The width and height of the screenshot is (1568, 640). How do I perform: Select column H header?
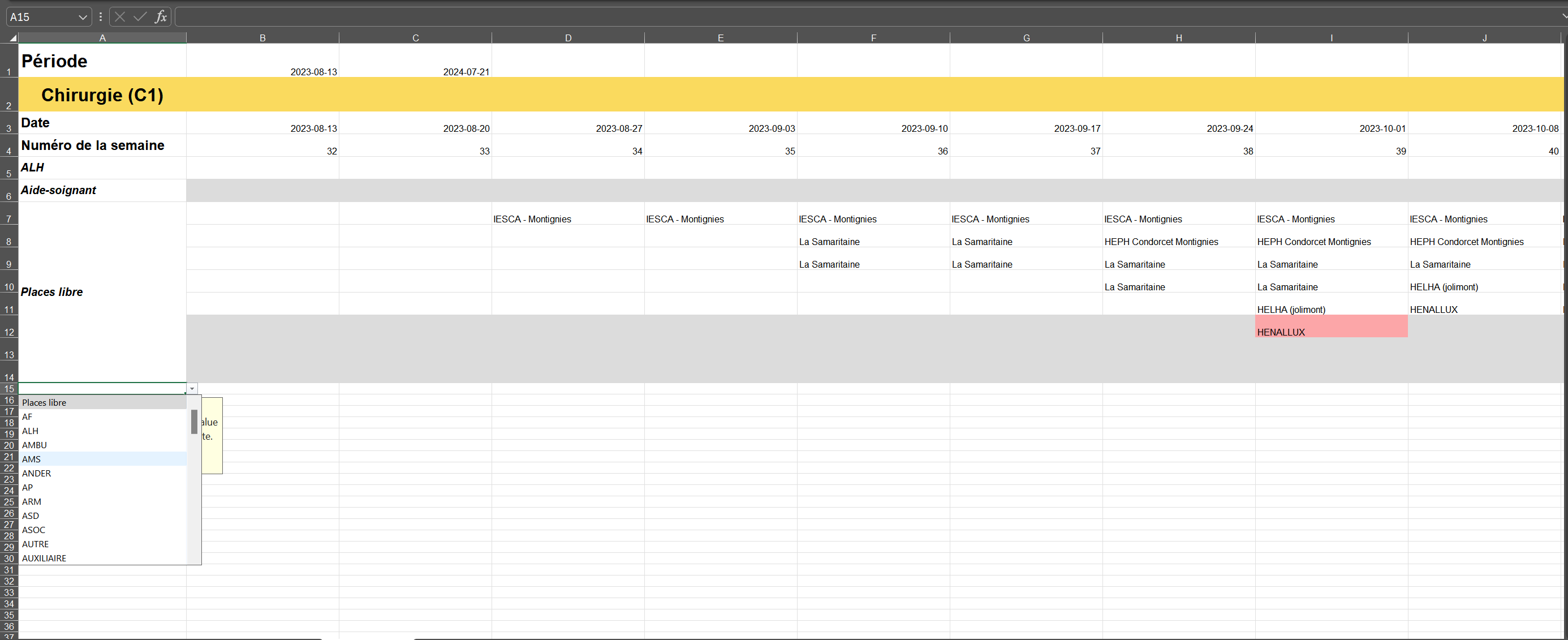[1179, 38]
